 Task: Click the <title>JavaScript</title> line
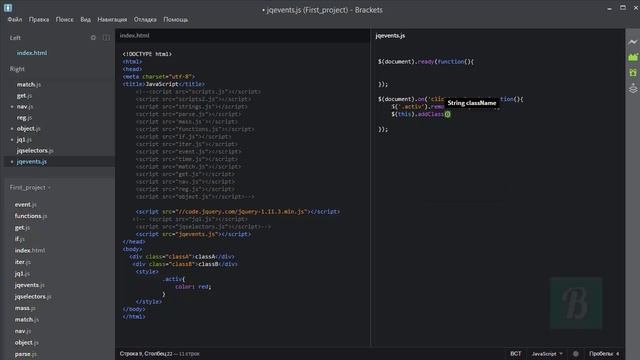(x=164, y=84)
